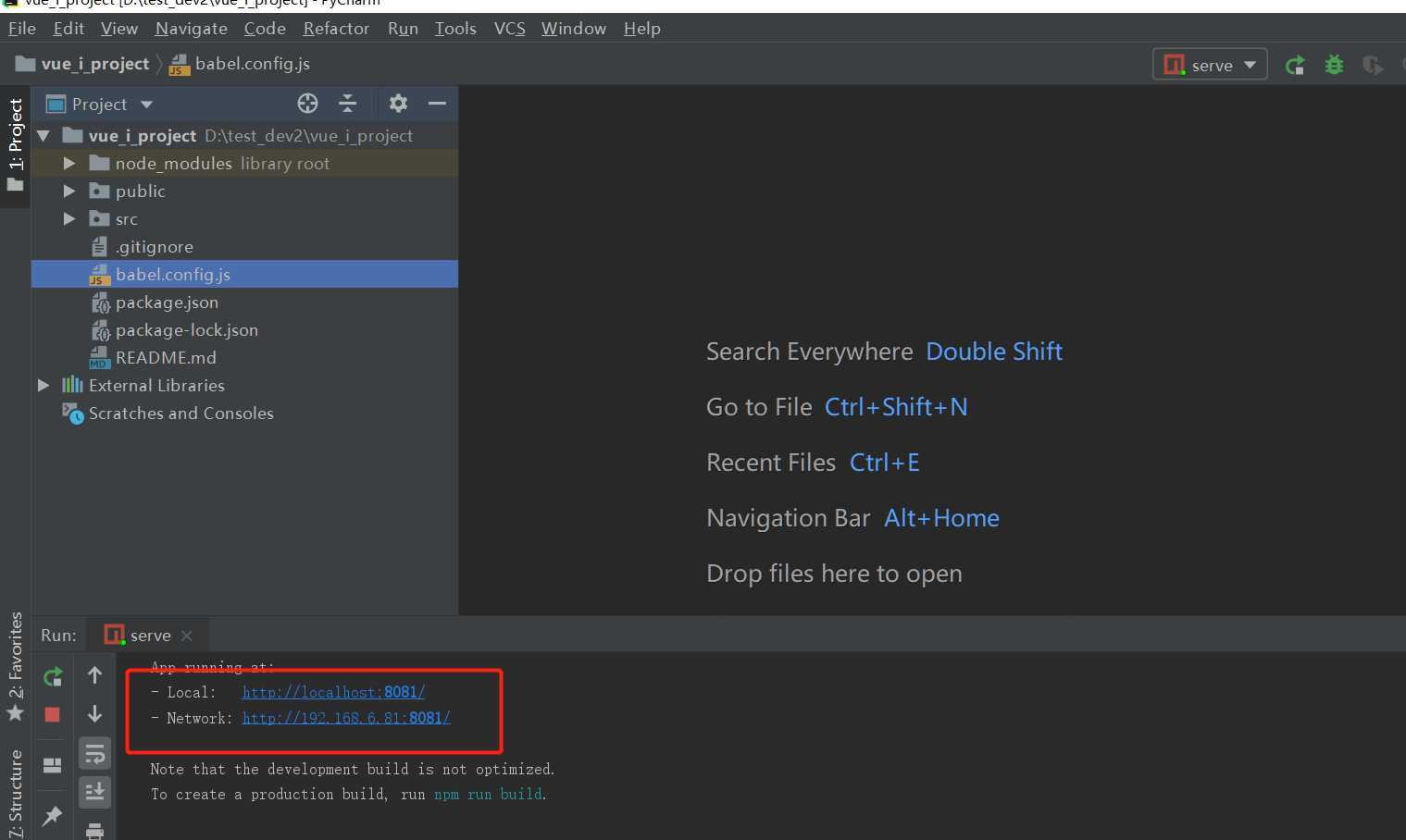Open the Code menu
Screen dimensions: 1406x840
265,29
